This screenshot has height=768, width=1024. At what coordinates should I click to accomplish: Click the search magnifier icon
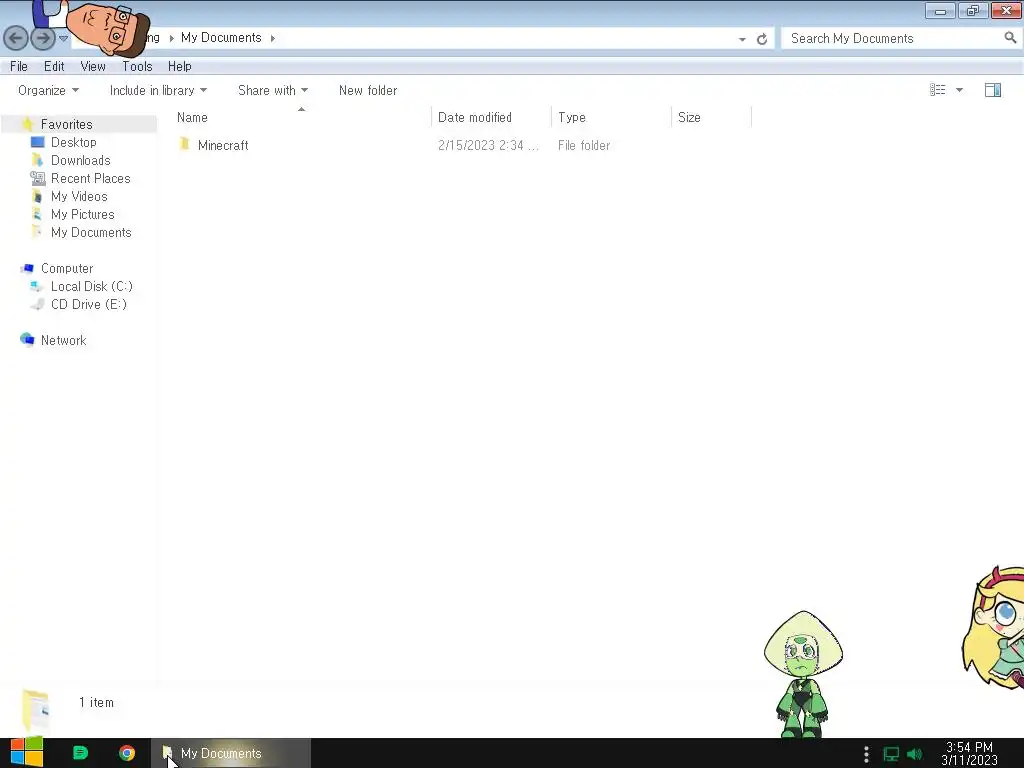click(x=1010, y=38)
